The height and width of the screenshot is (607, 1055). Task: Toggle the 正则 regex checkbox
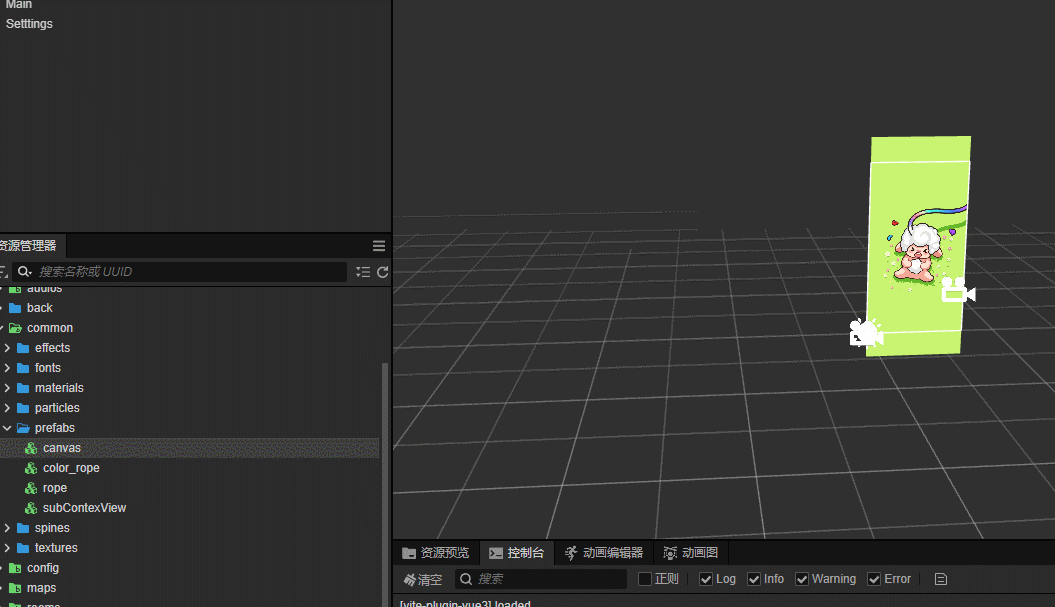coord(645,579)
